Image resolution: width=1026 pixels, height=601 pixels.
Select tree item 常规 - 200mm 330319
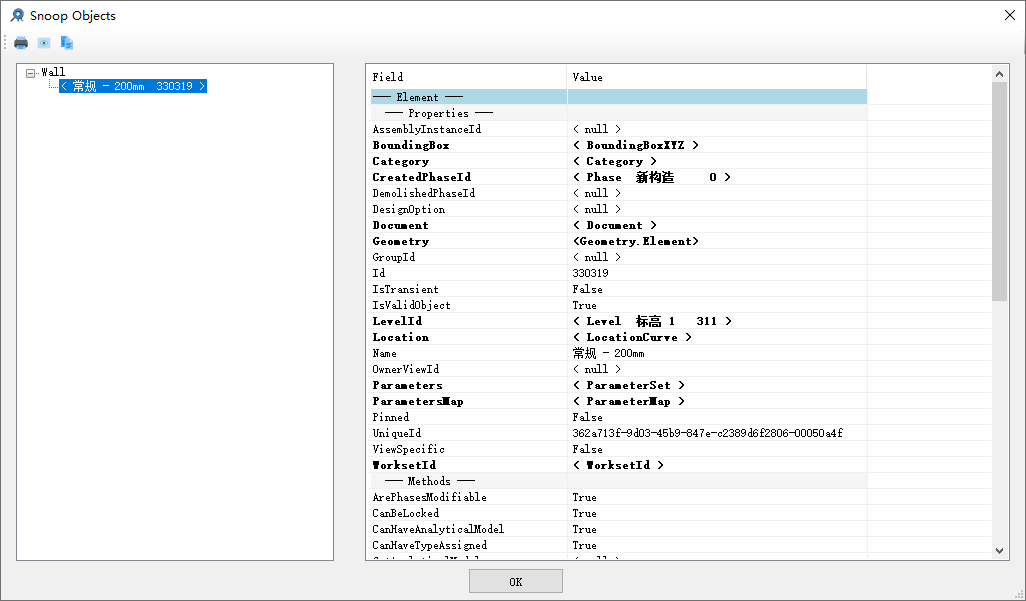pyautogui.click(x=133, y=86)
